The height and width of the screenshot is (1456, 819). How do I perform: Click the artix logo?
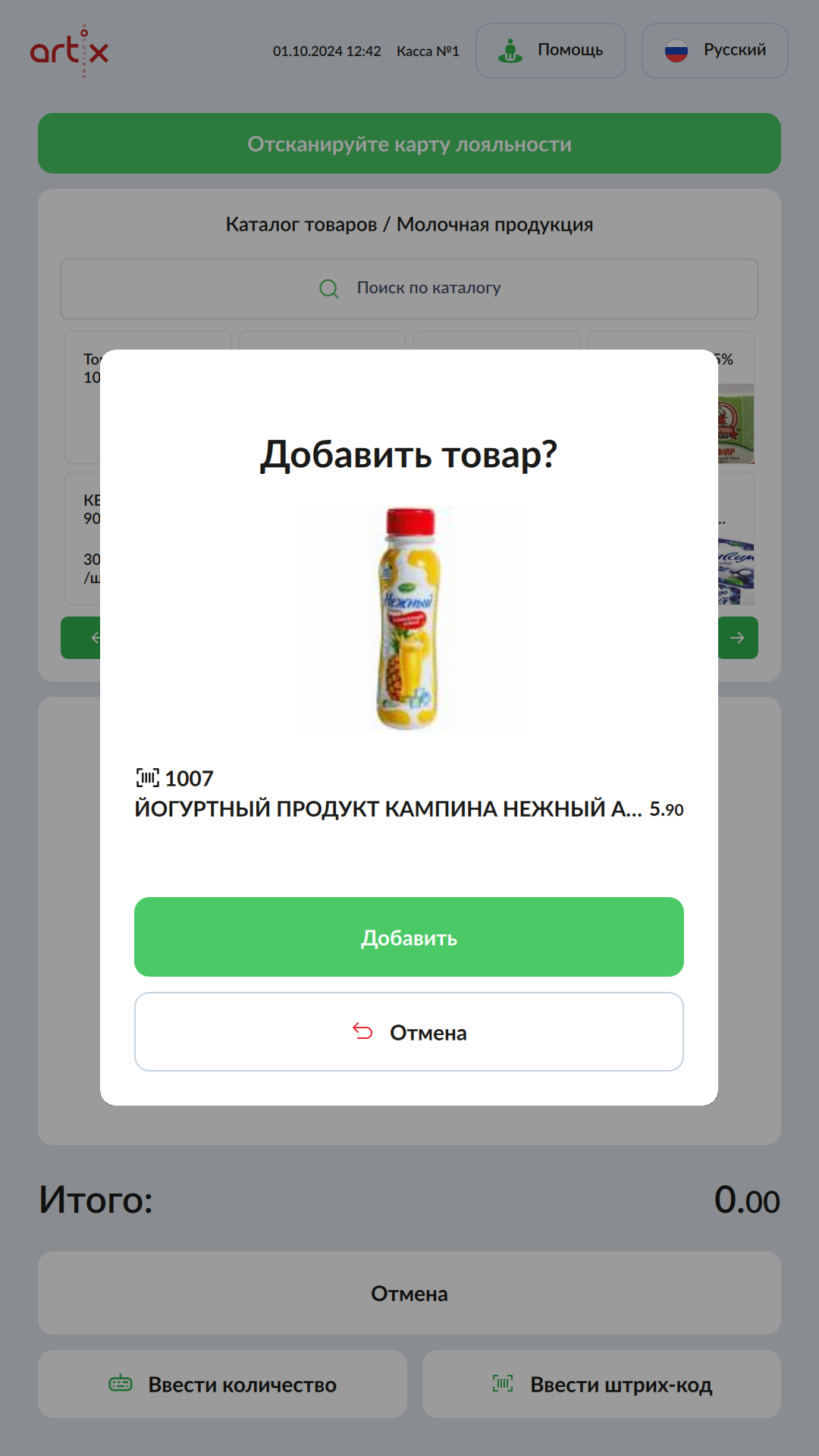click(x=69, y=51)
